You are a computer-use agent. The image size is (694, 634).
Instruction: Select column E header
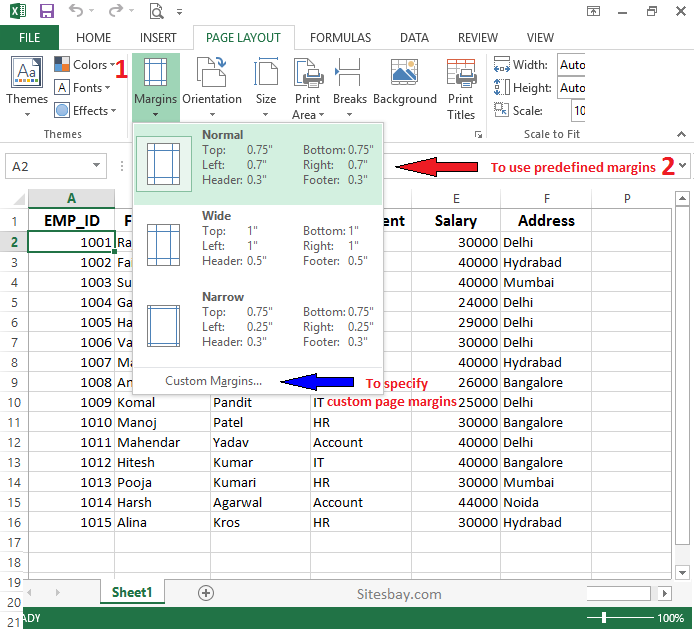(x=456, y=198)
